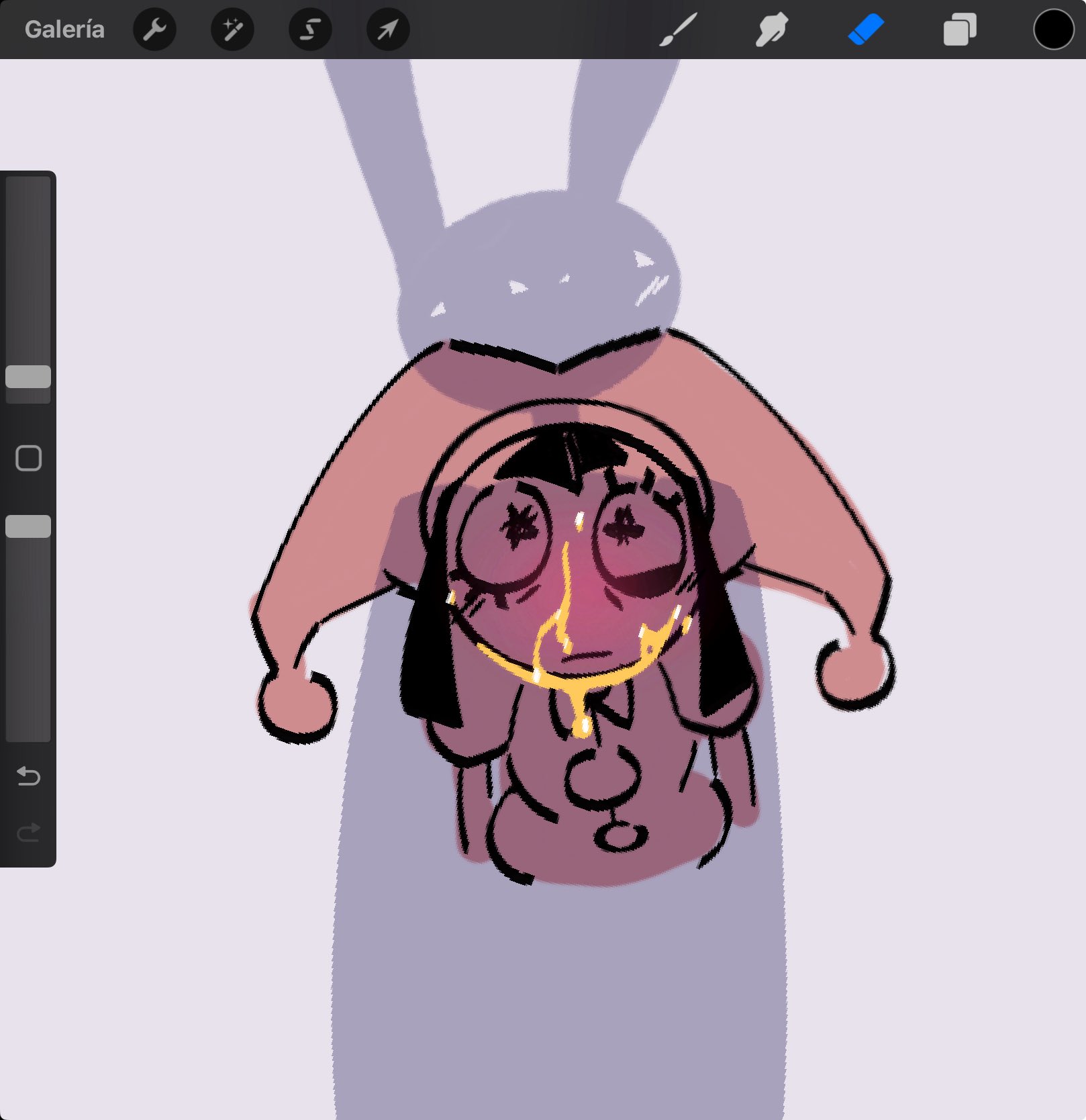Open the Actions wrench menu
Image resolution: width=1086 pixels, height=1120 pixels.
click(x=154, y=30)
